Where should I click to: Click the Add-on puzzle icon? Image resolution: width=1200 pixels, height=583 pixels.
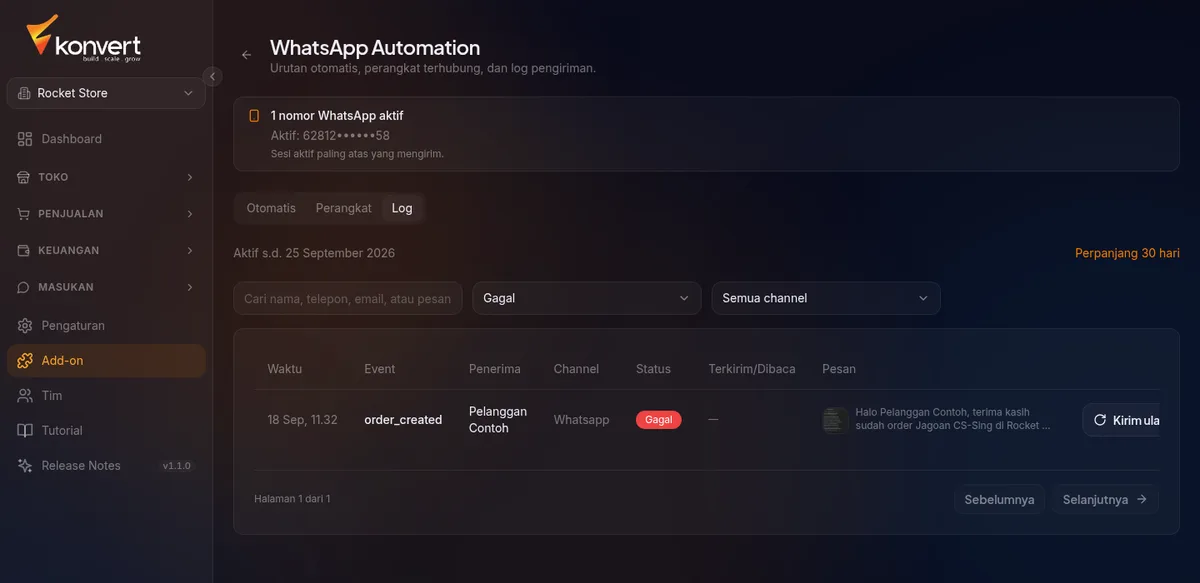point(25,360)
